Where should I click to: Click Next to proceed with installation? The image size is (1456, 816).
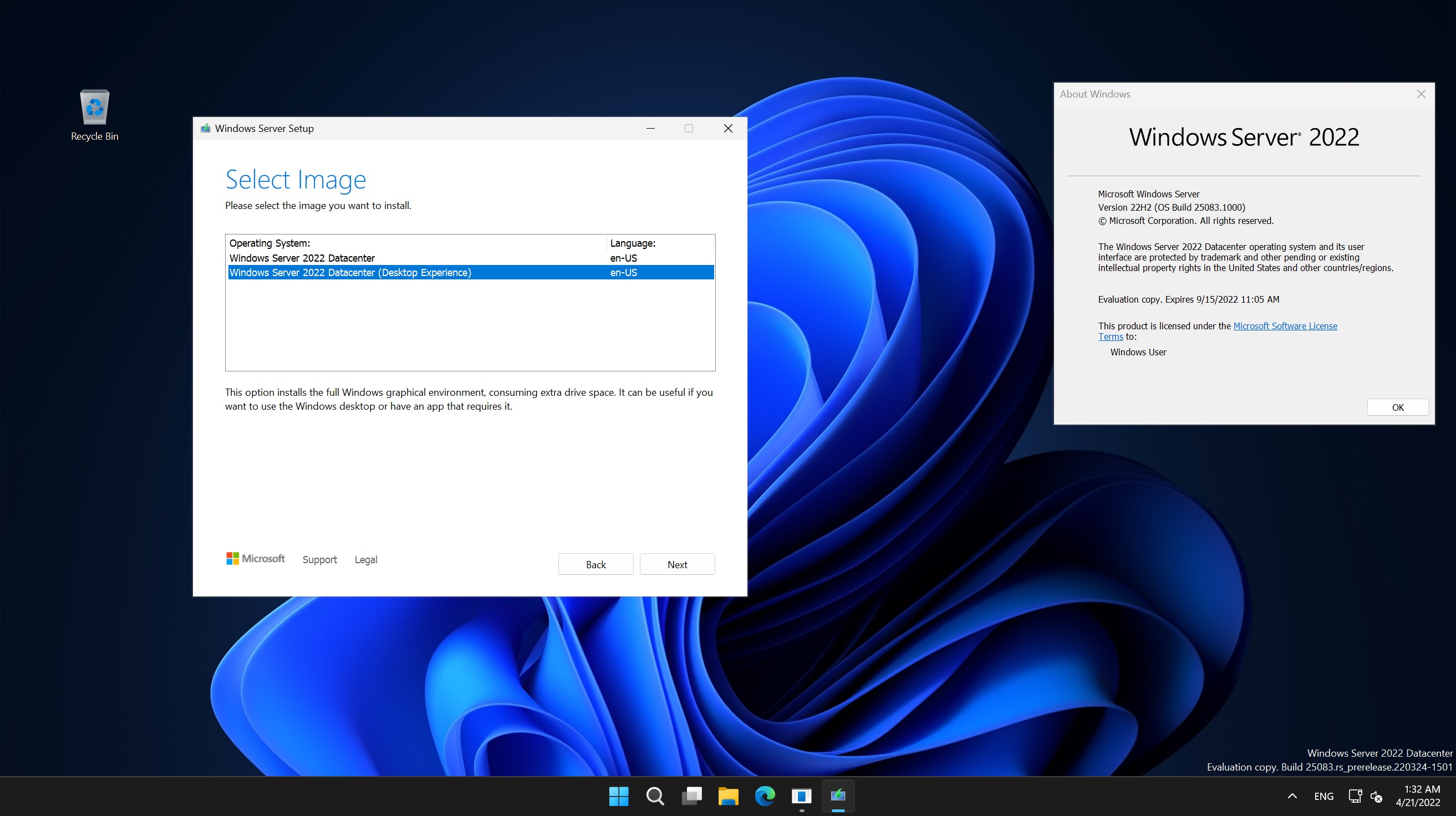(677, 564)
